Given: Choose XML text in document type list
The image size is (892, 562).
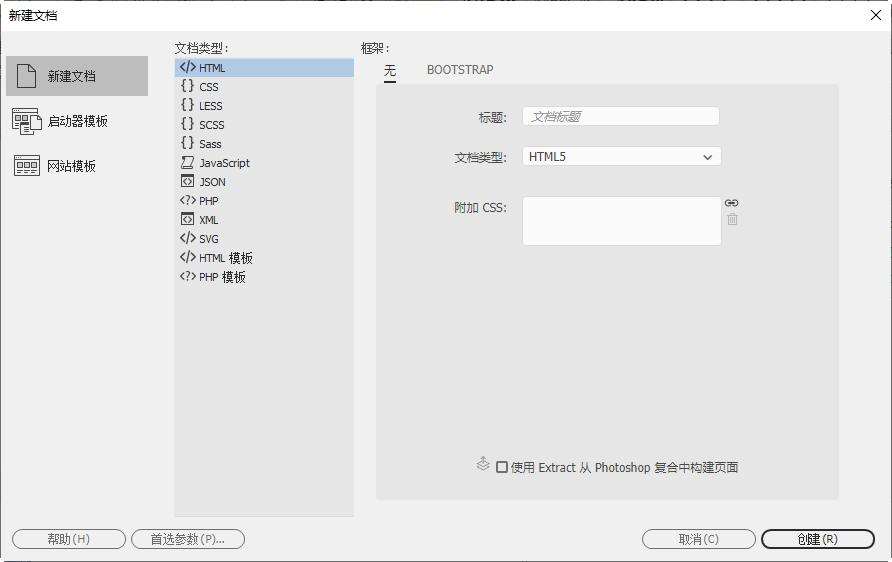Looking at the screenshot, I should click(209, 220).
